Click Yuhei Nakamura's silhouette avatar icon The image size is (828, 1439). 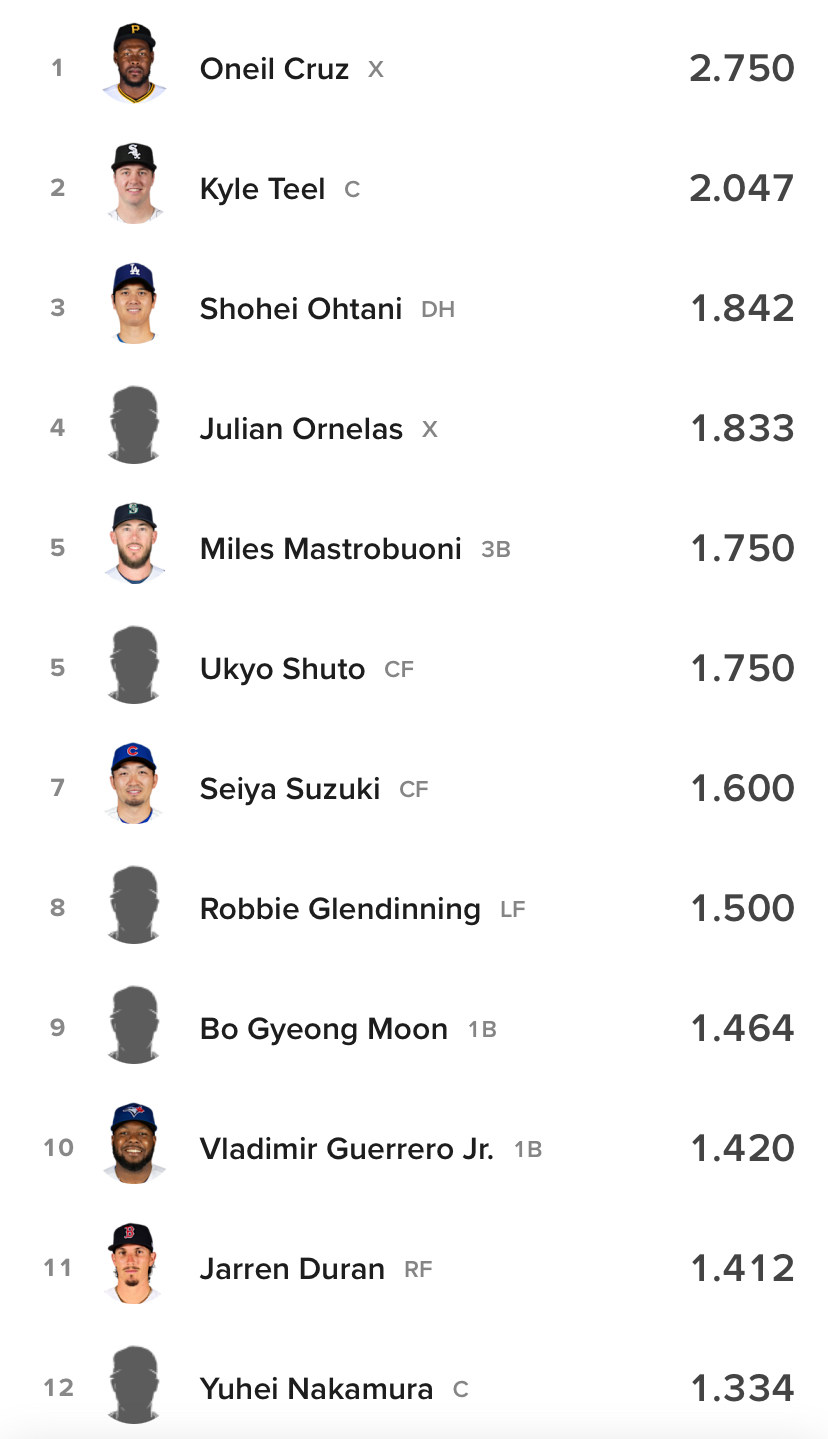point(134,1385)
